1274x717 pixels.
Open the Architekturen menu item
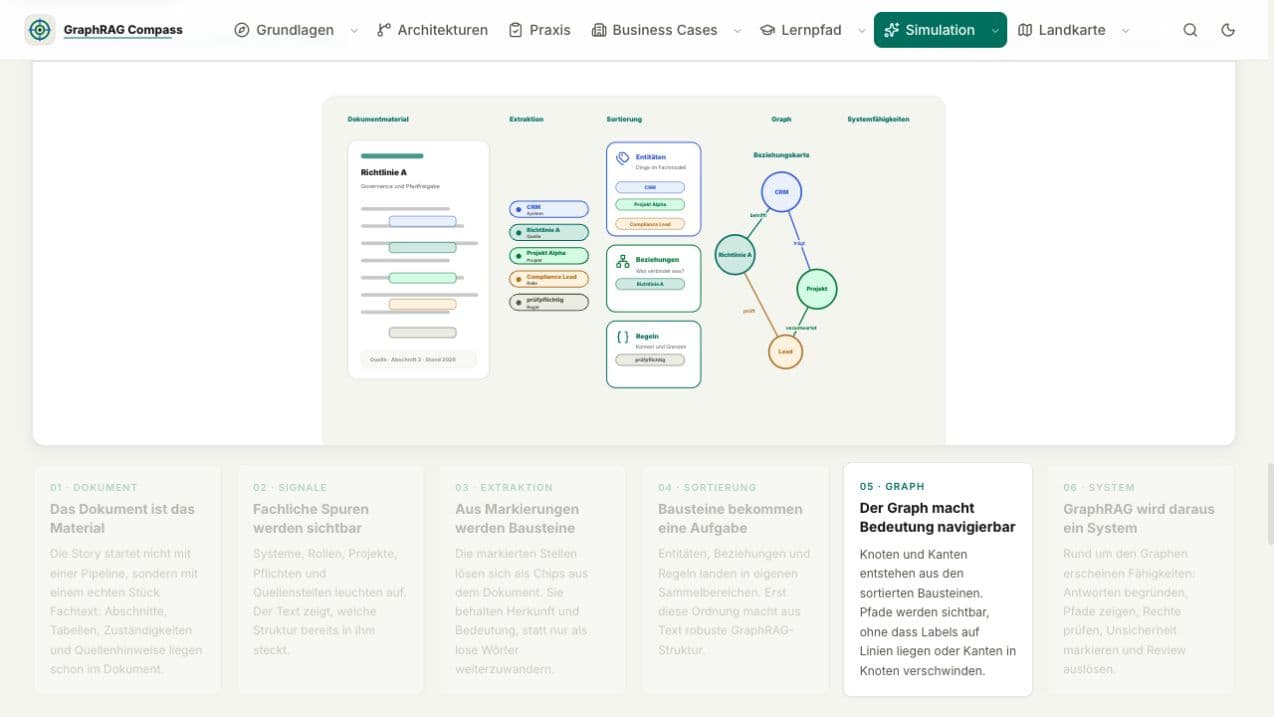point(432,30)
